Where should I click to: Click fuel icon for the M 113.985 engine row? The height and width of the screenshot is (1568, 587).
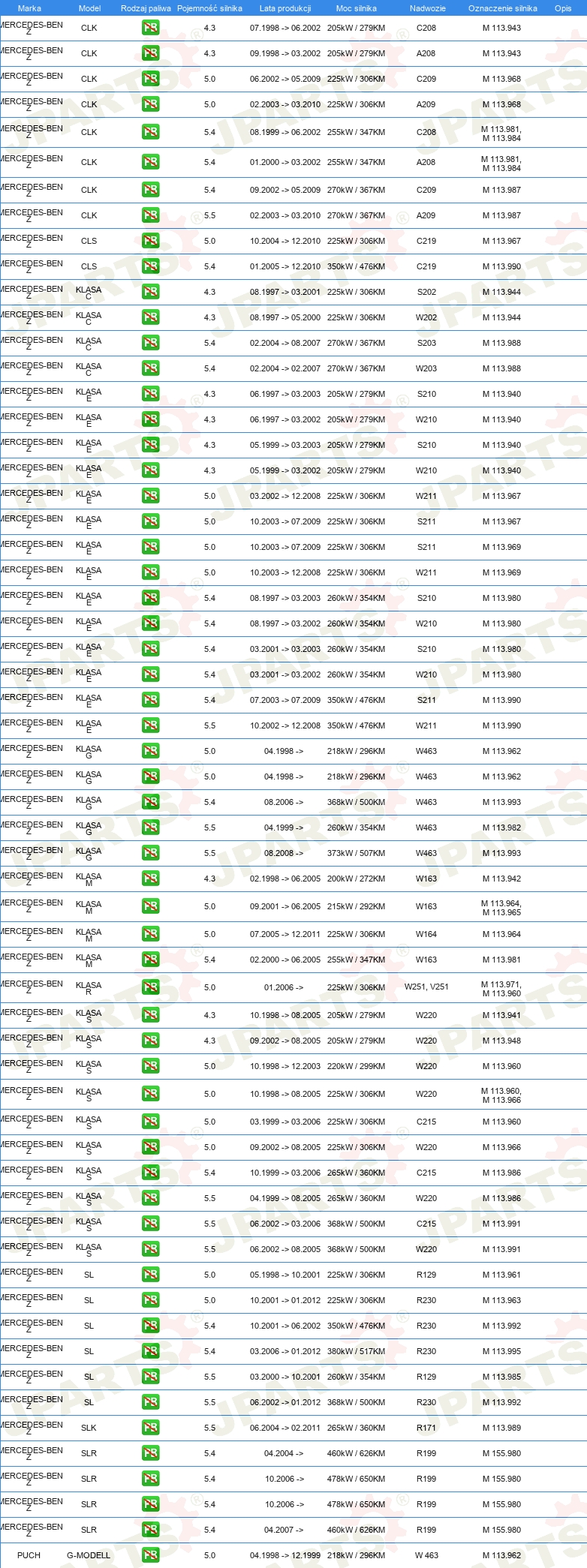tap(150, 1376)
